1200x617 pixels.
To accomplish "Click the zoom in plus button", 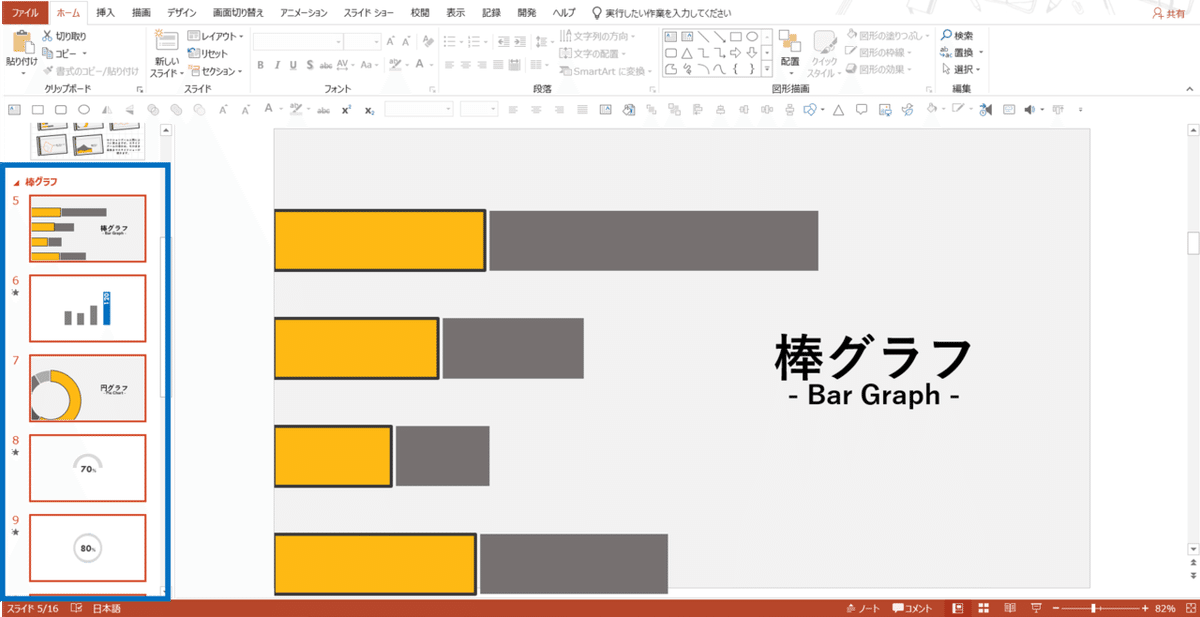I will point(1145,608).
